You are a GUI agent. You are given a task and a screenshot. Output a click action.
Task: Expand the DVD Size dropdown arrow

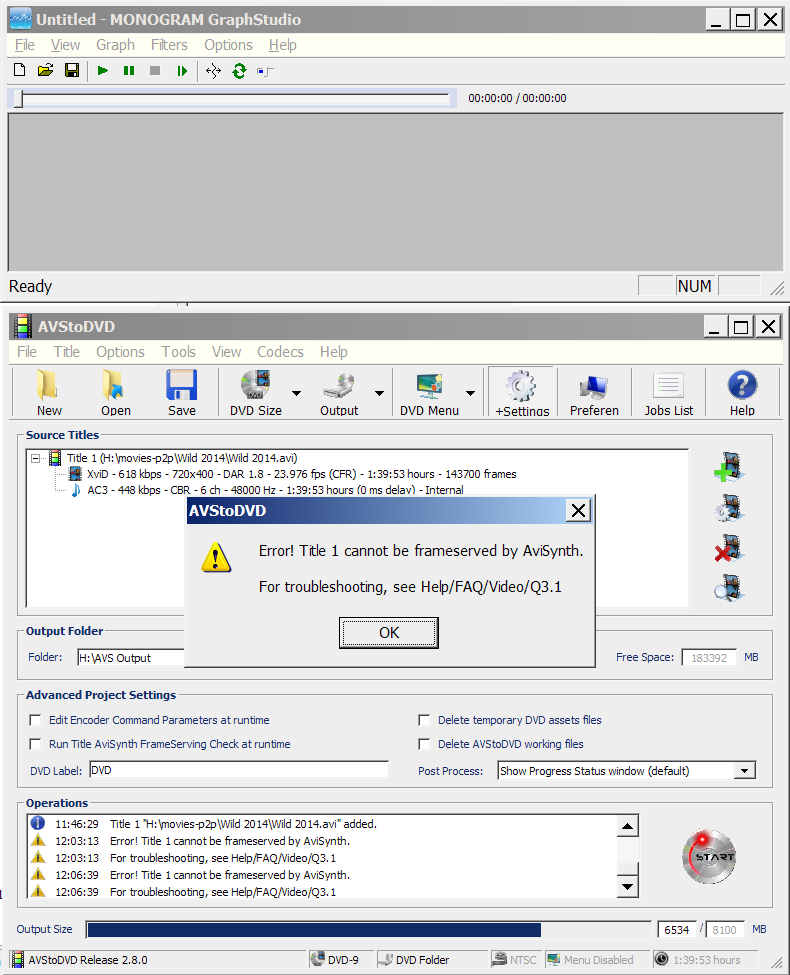(297, 393)
